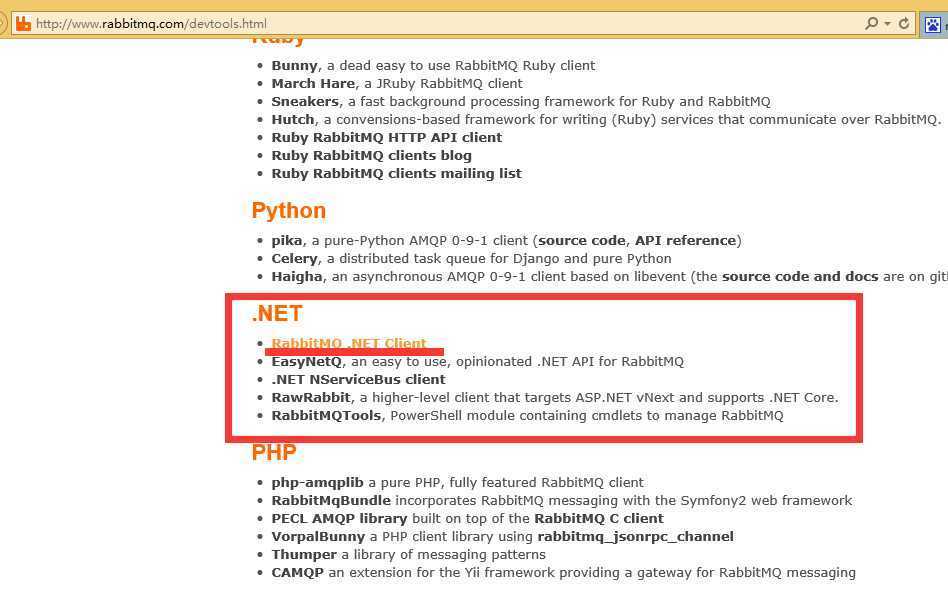Image resolution: width=948 pixels, height=589 pixels.
Task: Open the VorpalBunny link
Action: (x=318, y=537)
